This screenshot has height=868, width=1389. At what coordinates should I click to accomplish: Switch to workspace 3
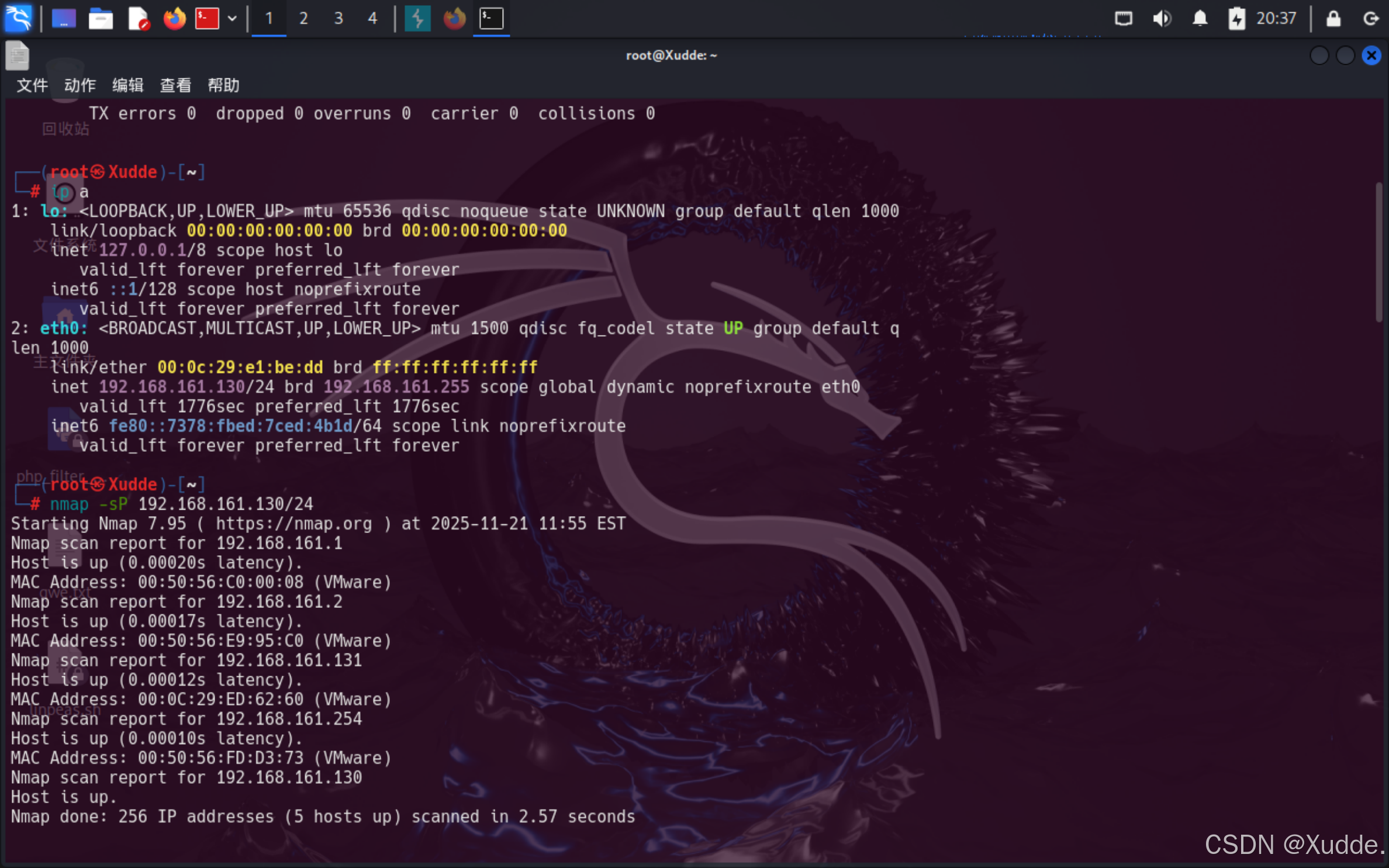pos(338,19)
